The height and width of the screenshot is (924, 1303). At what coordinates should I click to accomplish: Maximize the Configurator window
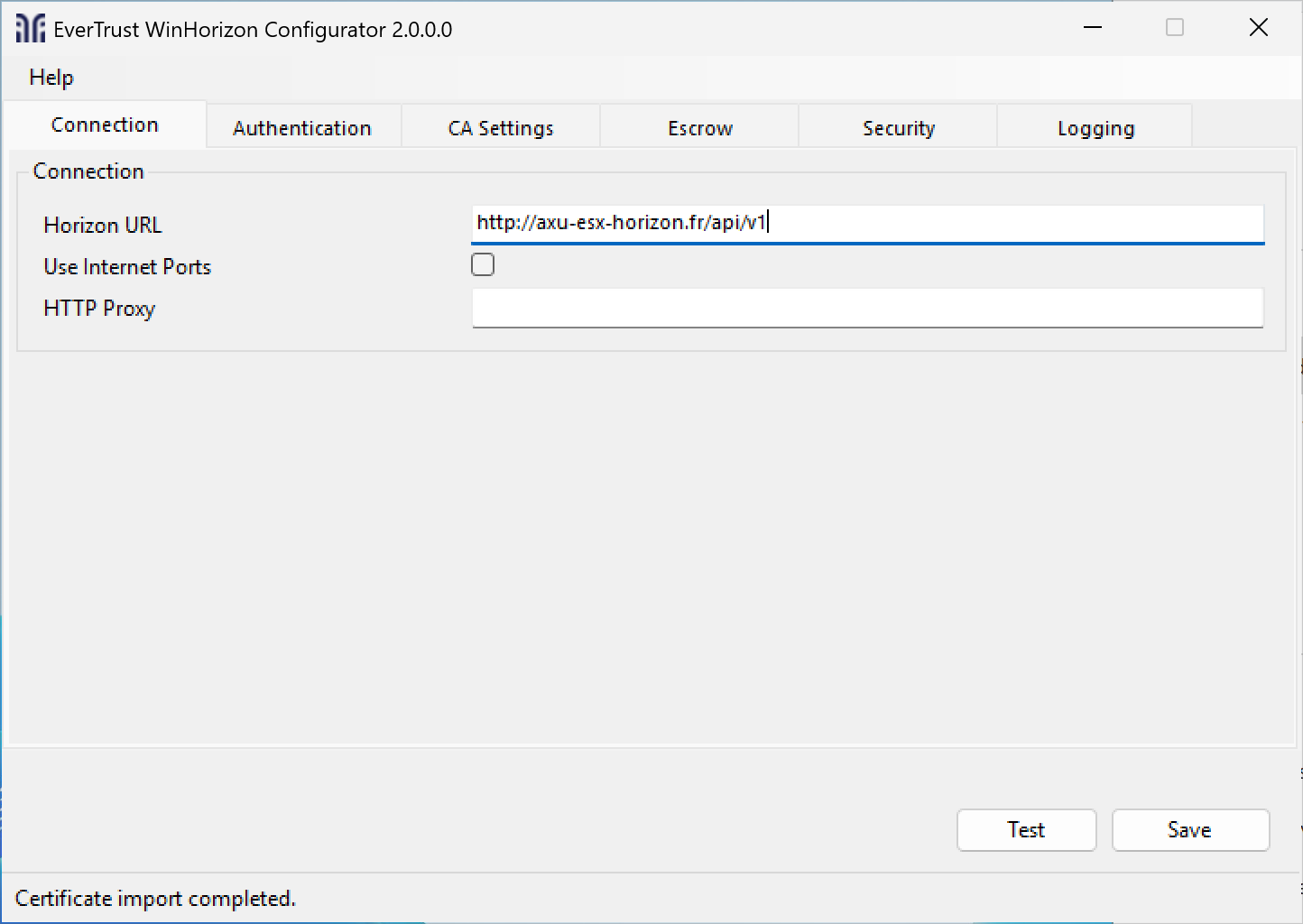(x=1174, y=28)
